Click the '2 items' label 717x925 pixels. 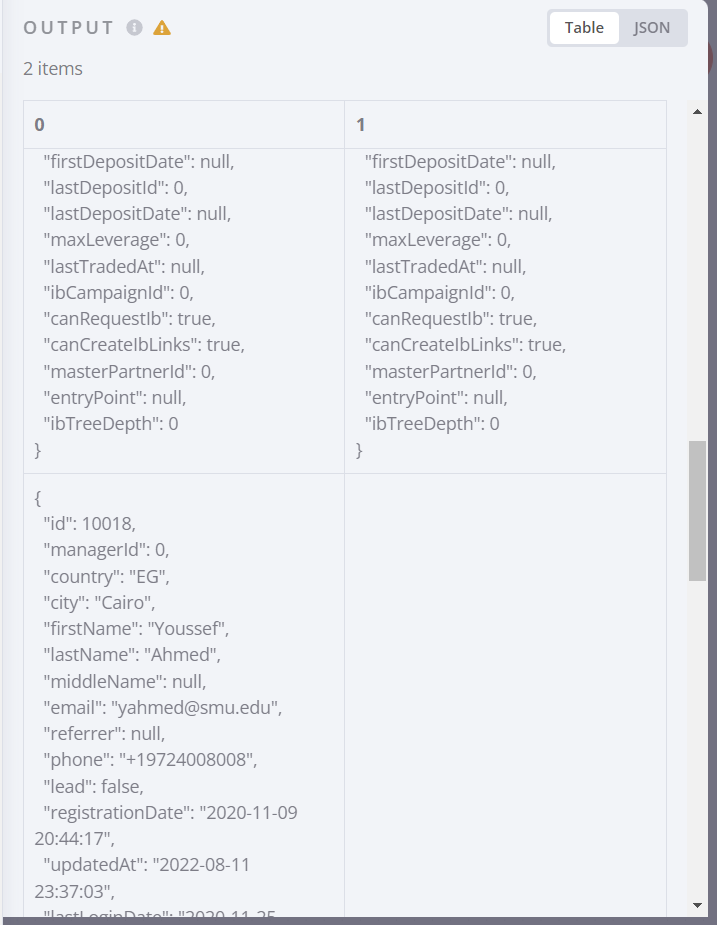pos(52,69)
